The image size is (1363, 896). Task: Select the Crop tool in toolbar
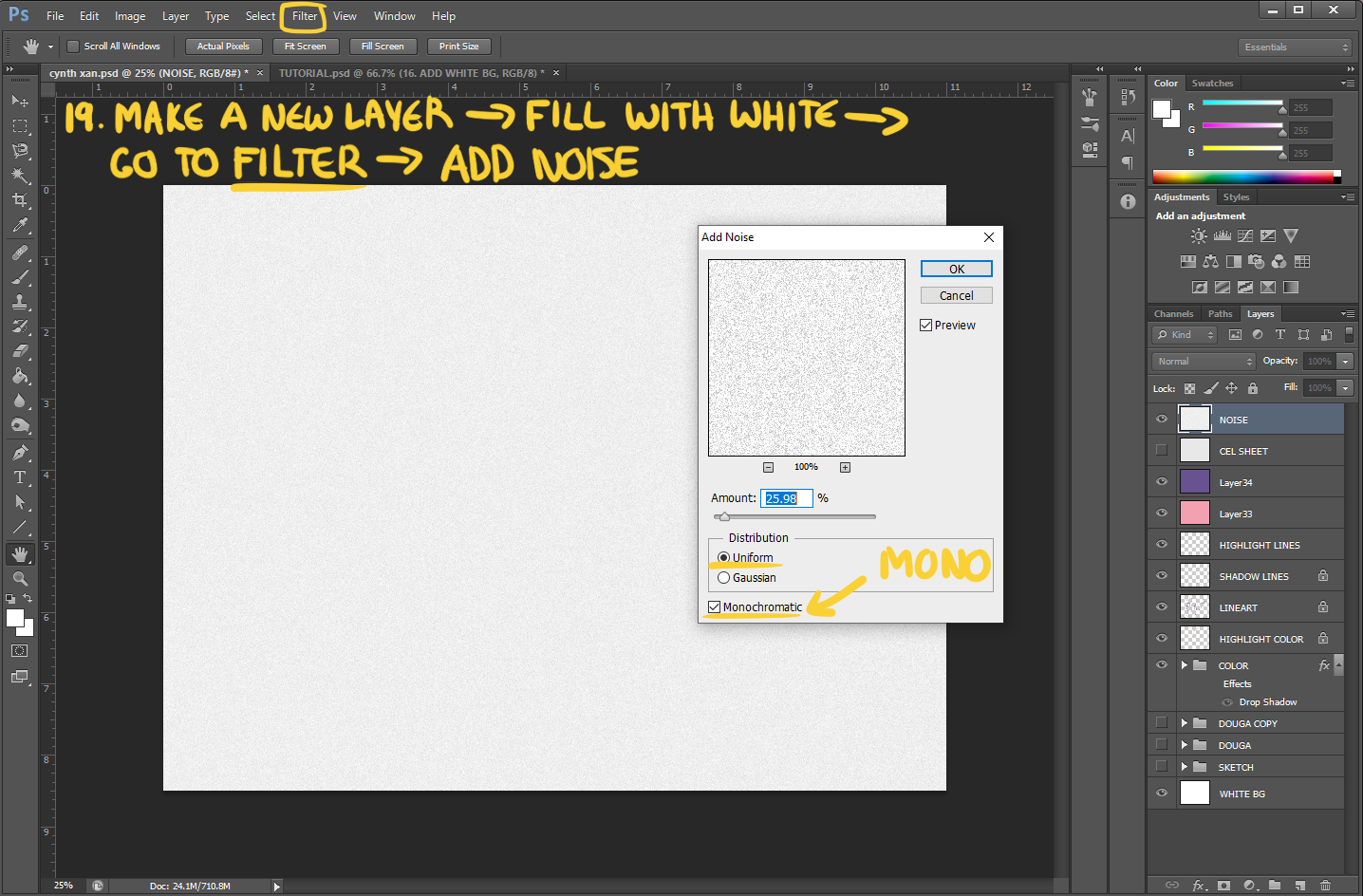[x=19, y=200]
